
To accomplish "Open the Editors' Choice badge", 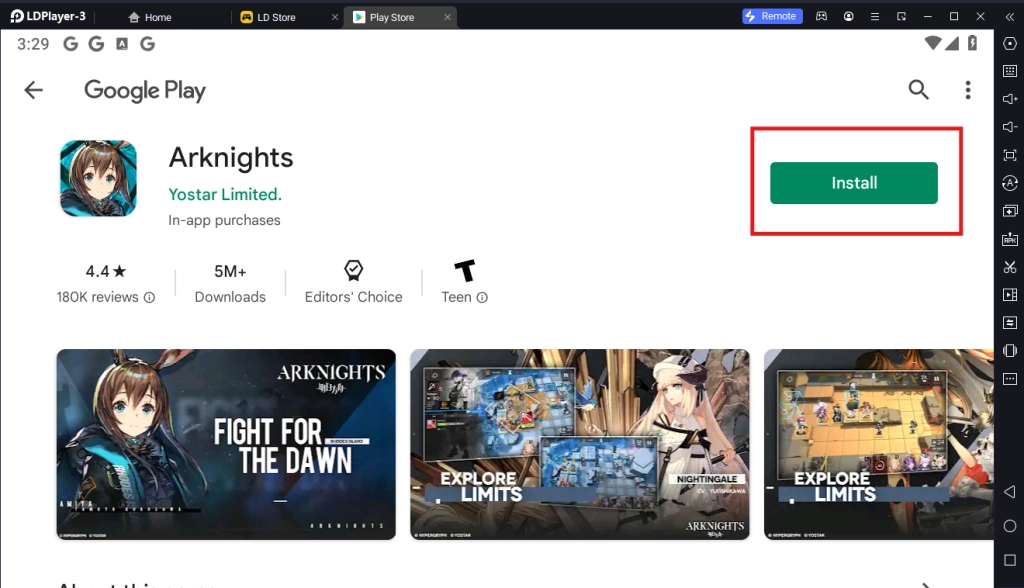I will [353, 282].
